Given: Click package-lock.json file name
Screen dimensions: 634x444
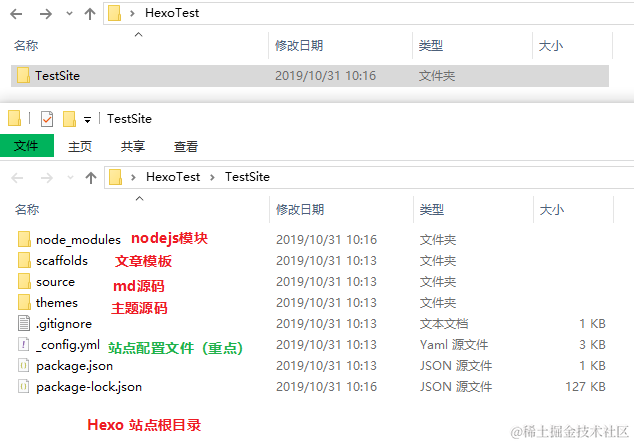Looking at the screenshot, I should pos(89,387).
